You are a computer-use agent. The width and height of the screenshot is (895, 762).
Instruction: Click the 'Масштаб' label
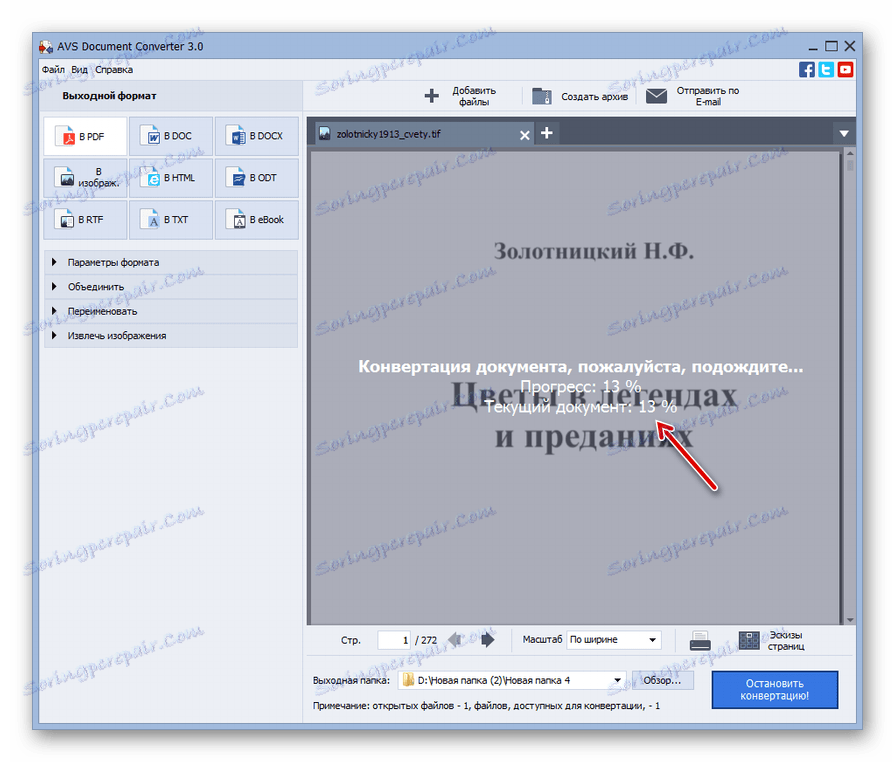click(x=542, y=640)
